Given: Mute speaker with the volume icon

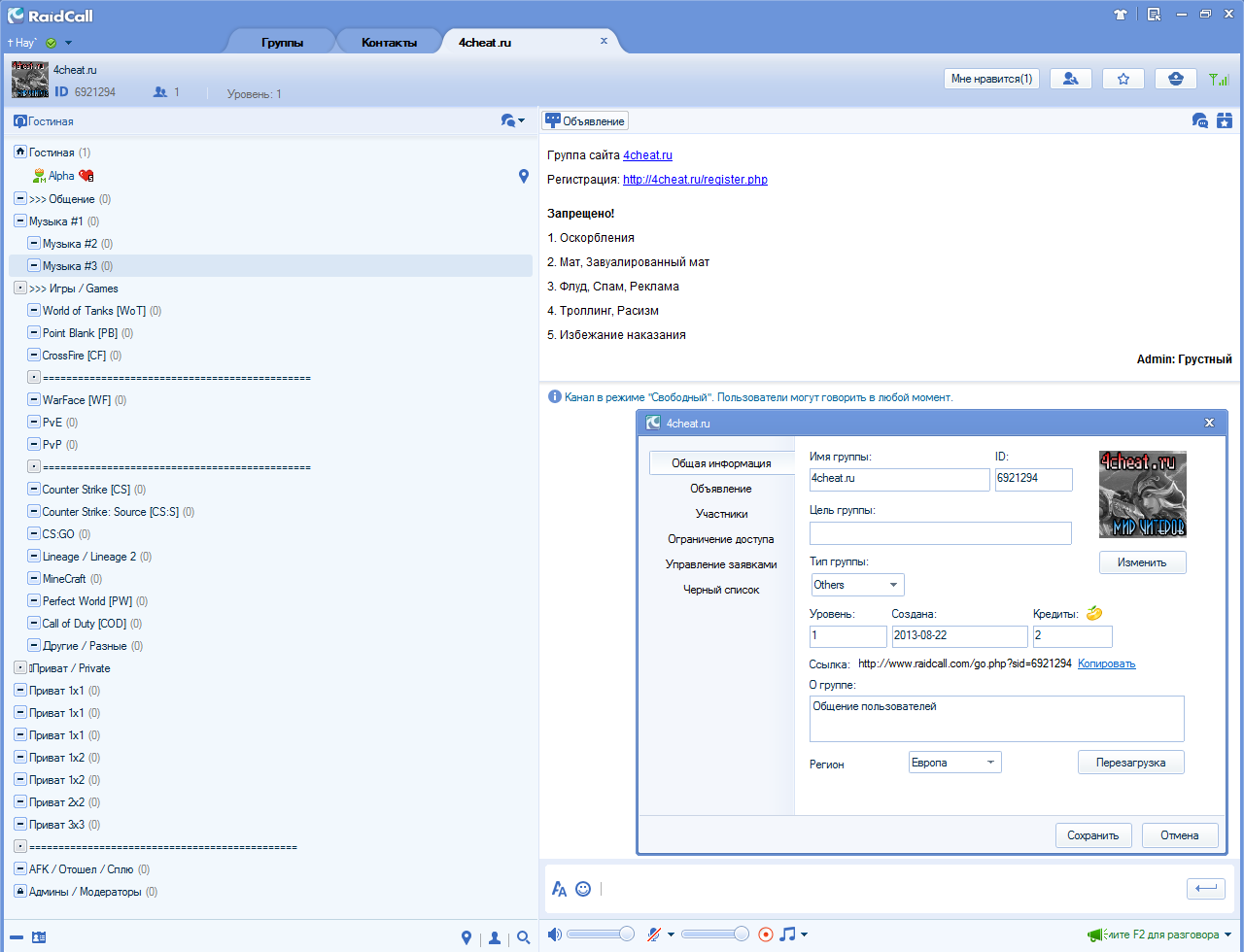Looking at the screenshot, I should 555,935.
